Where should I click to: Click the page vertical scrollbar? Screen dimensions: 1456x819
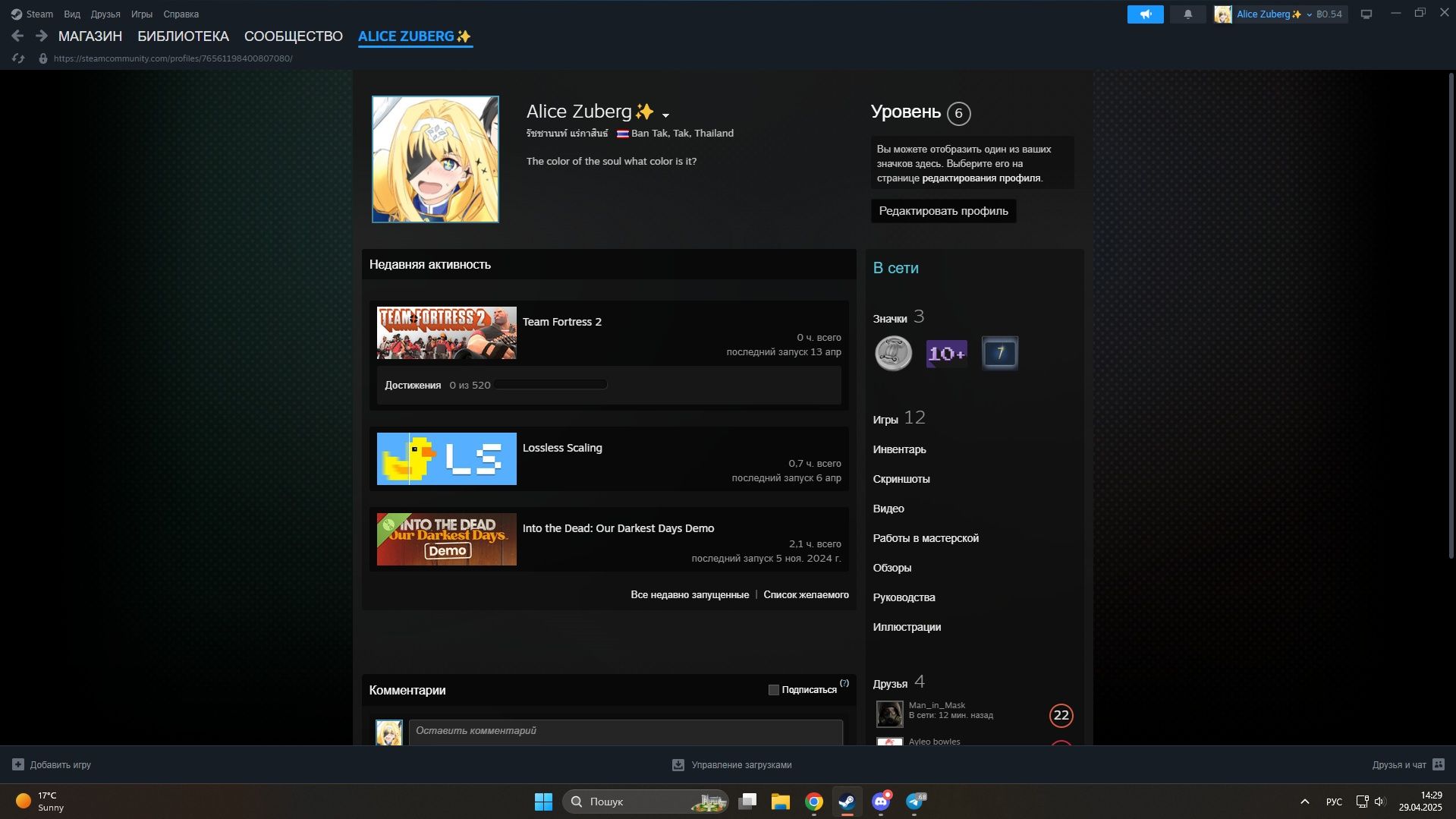[x=1451, y=315]
